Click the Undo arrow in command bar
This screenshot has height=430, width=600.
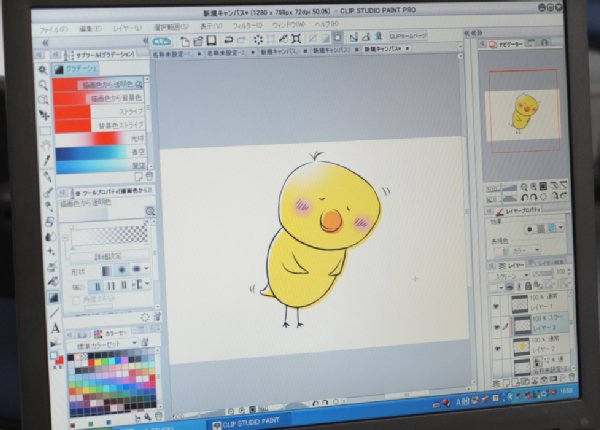(x=228, y=40)
